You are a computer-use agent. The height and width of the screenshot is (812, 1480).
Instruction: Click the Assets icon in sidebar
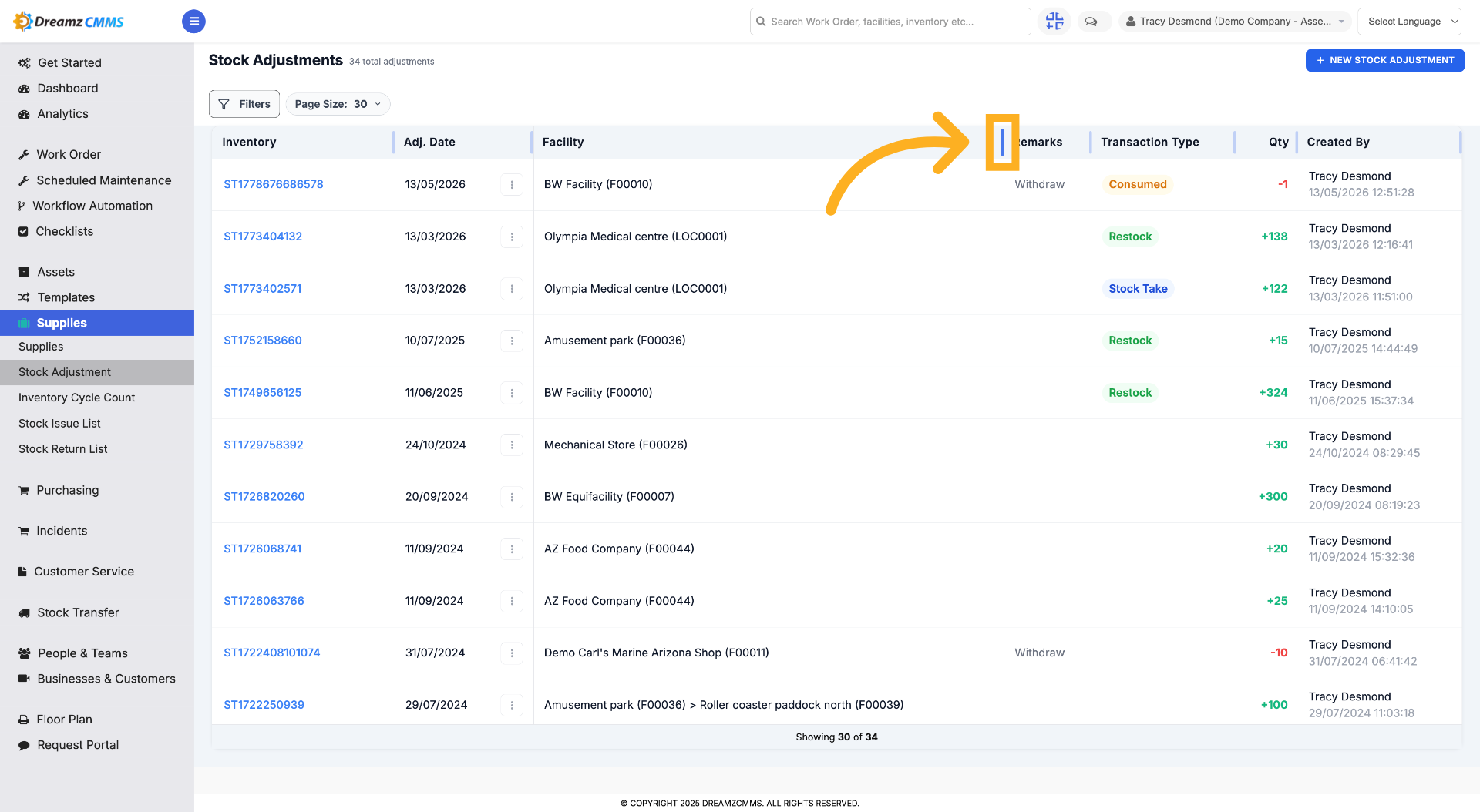click(24, 272)
